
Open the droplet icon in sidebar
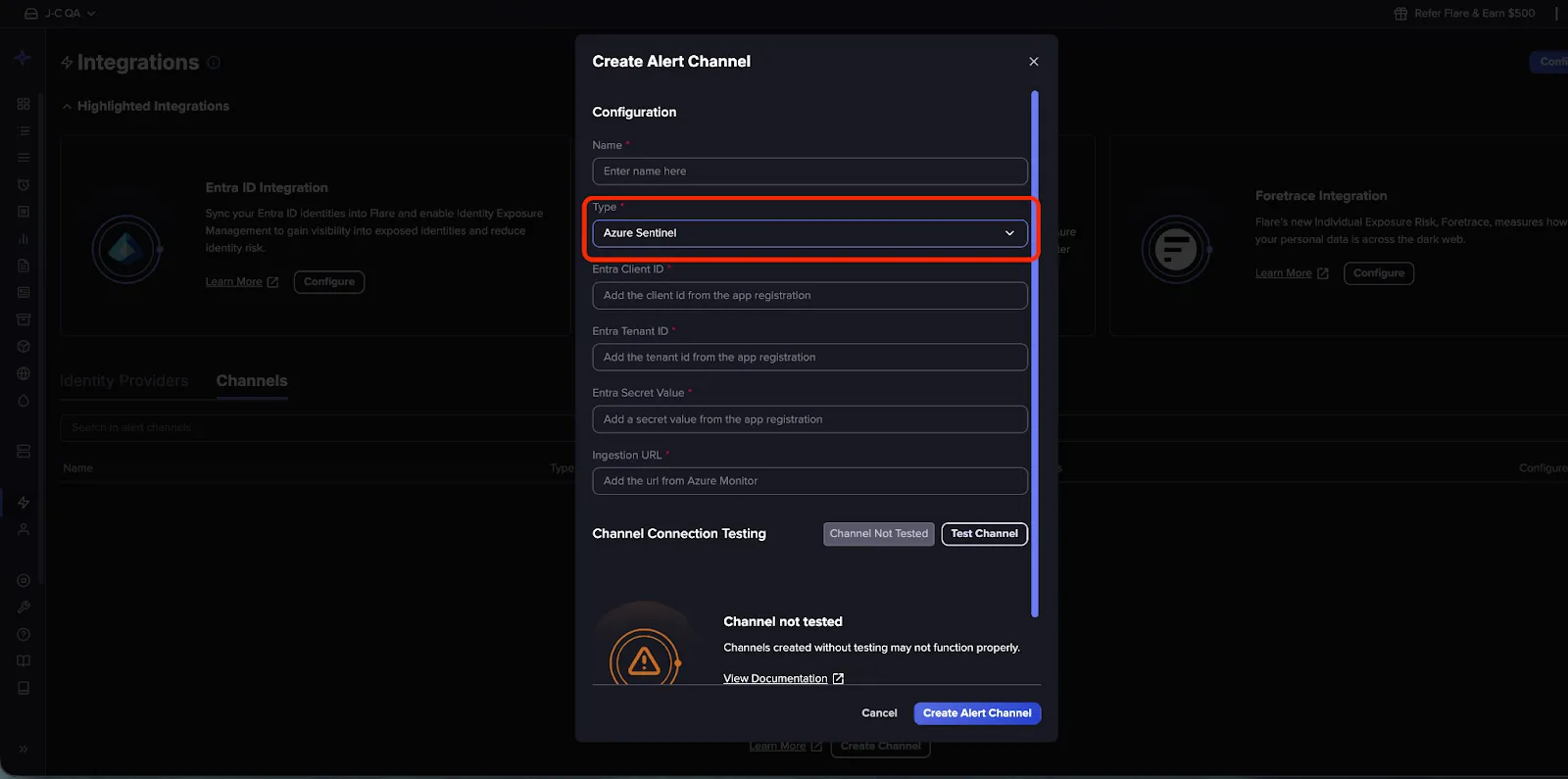pos(24,401)
